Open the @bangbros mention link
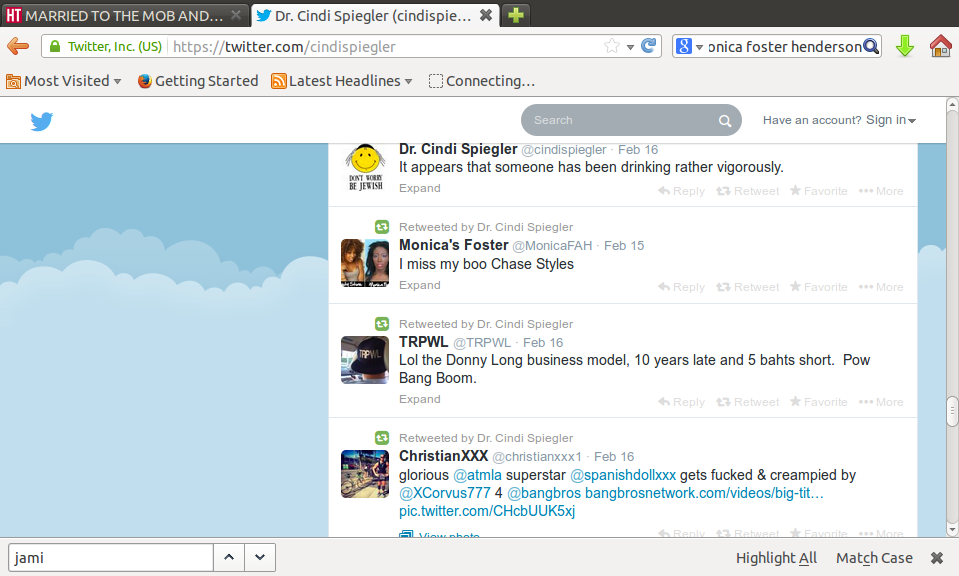Screen dimensions: 959x576 coord(544,493)
